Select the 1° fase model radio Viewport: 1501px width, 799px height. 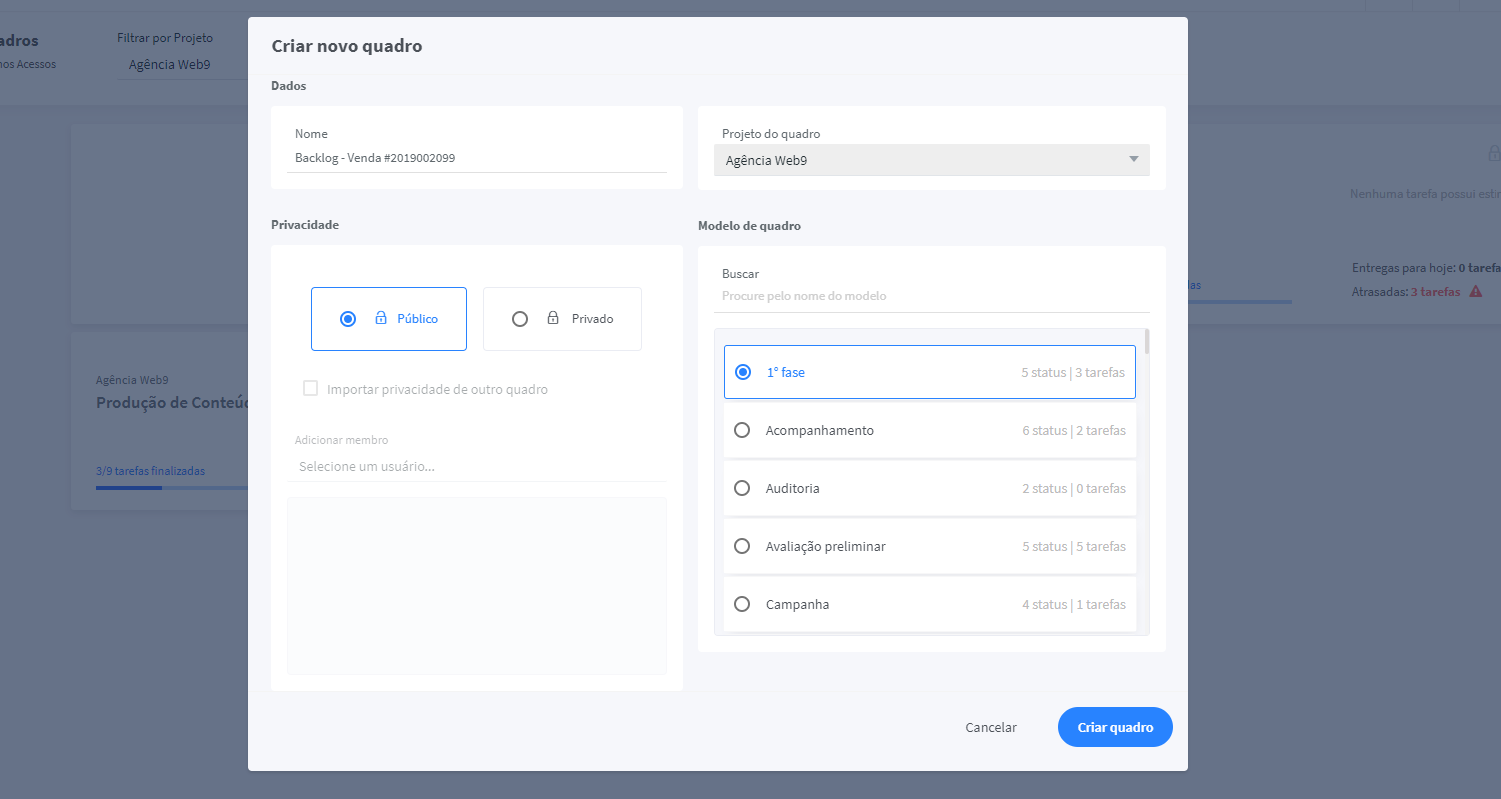point(743,372)
